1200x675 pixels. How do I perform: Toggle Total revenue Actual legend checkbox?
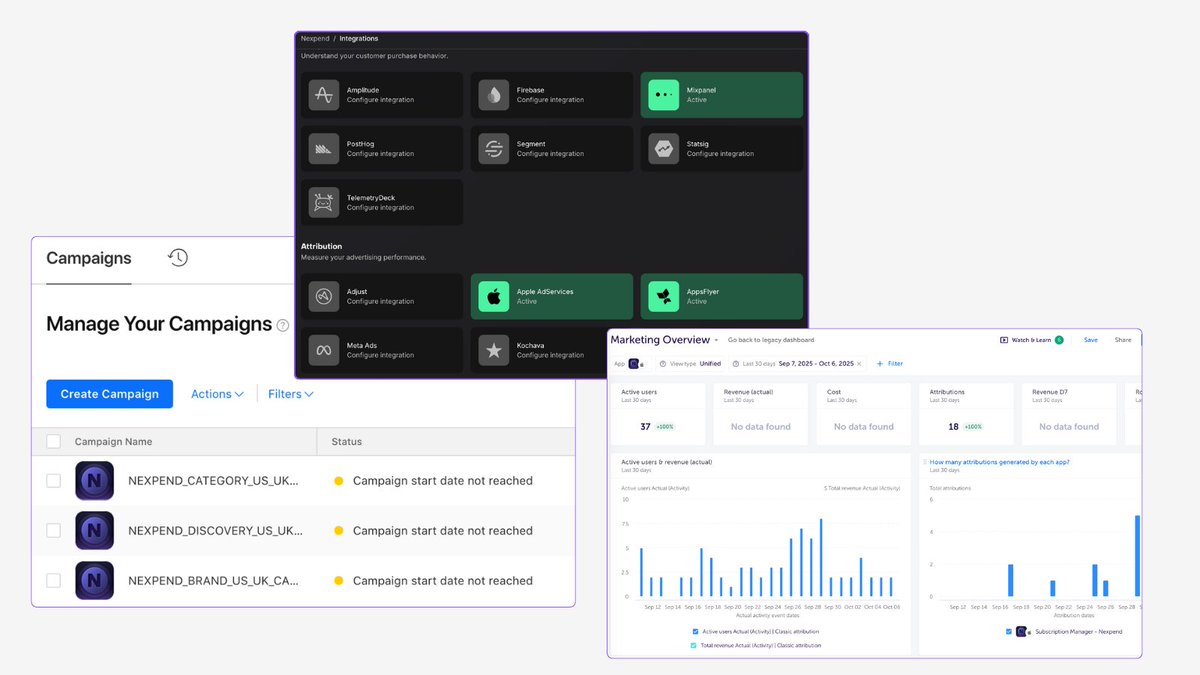click(694, 646)
